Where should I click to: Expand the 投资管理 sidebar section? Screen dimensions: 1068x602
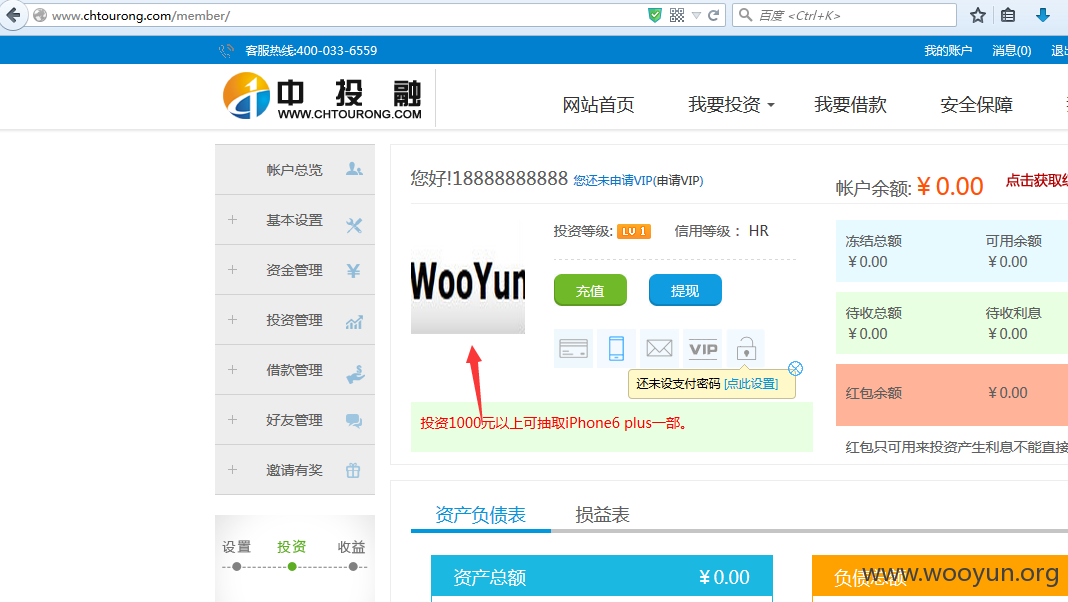point(295,320)
